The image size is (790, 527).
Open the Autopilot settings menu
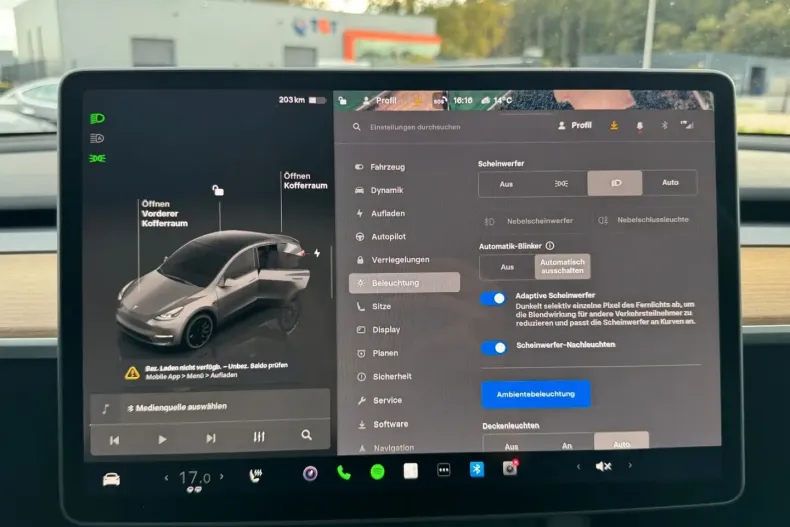381,236
